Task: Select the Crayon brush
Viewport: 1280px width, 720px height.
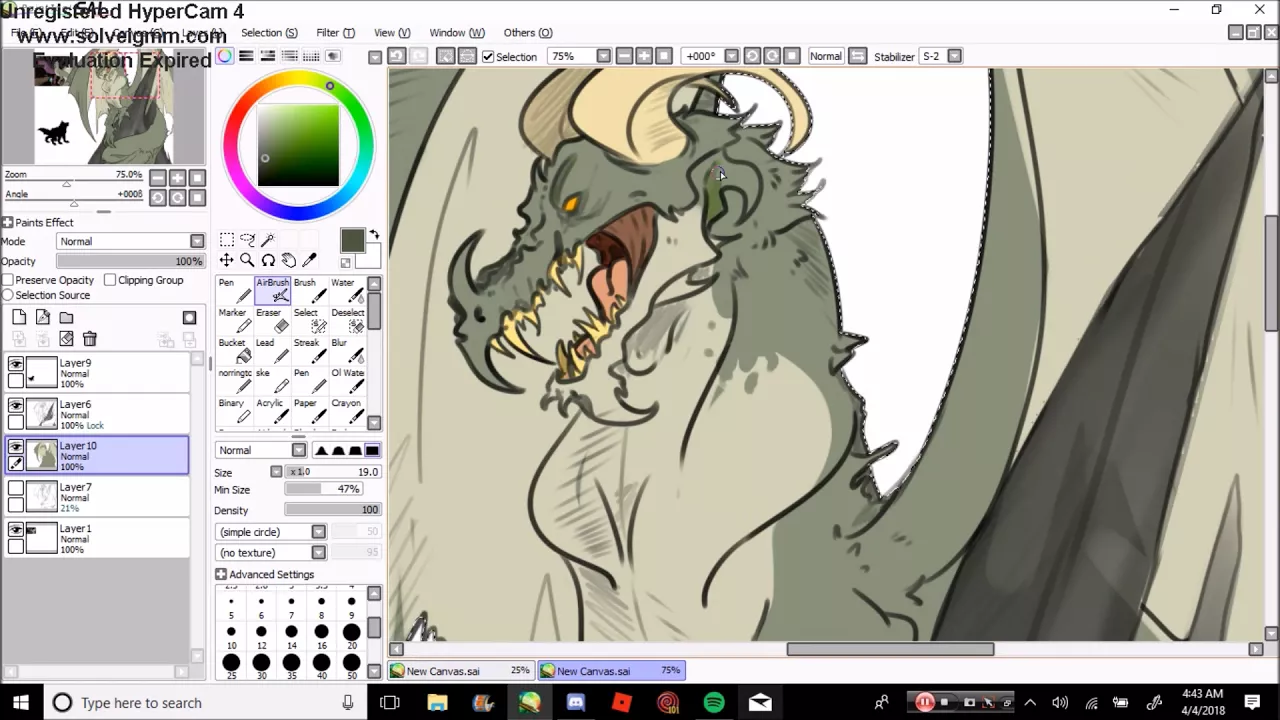Action: coord(347,410)
